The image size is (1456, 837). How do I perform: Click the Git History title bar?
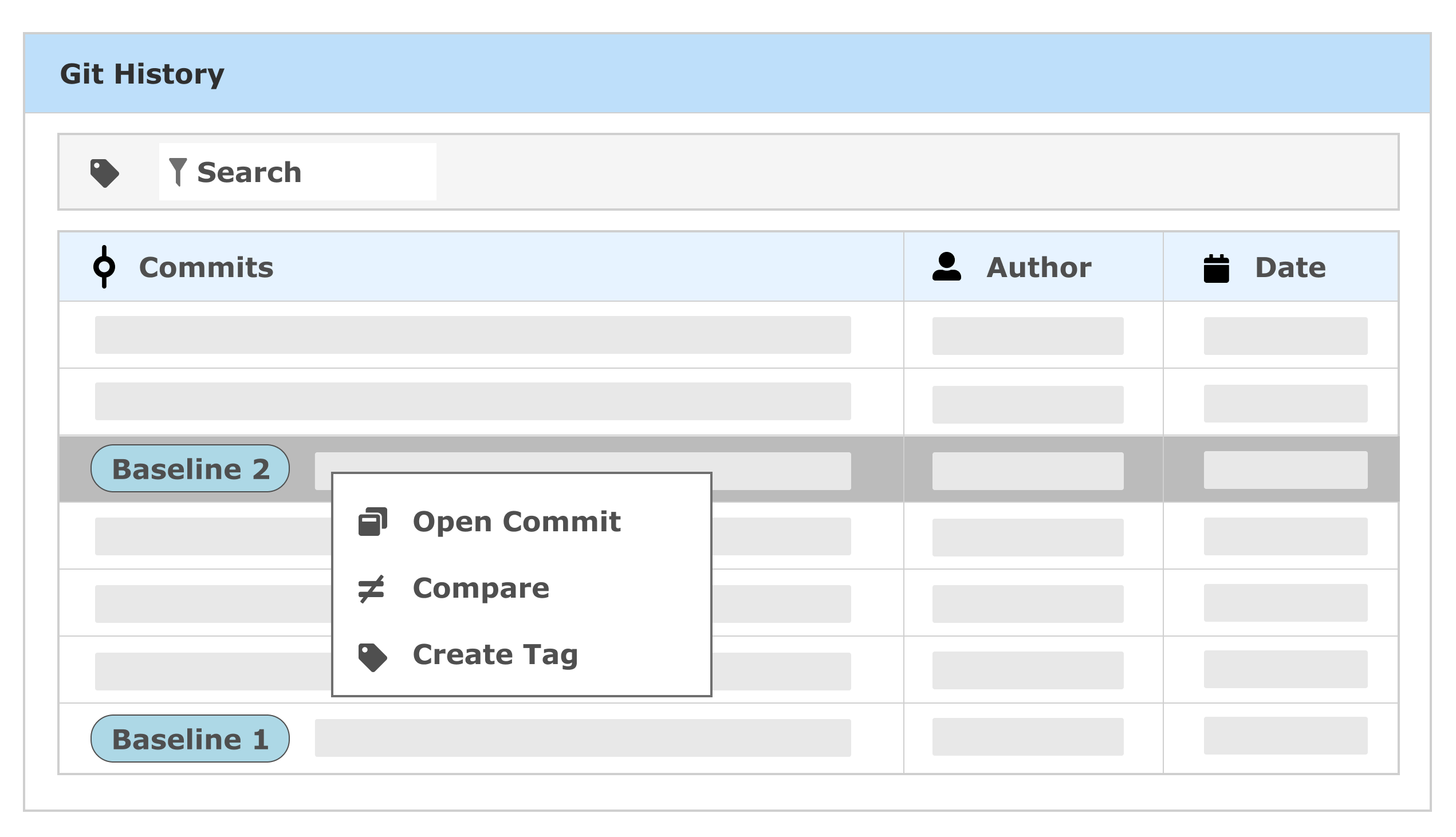(x=143, y=74)
